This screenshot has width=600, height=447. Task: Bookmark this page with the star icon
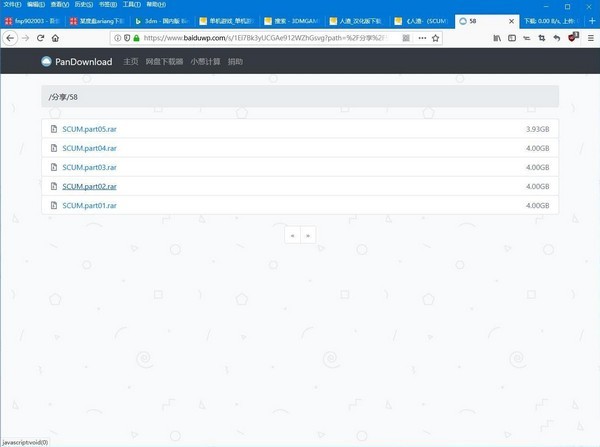(436, 38)
